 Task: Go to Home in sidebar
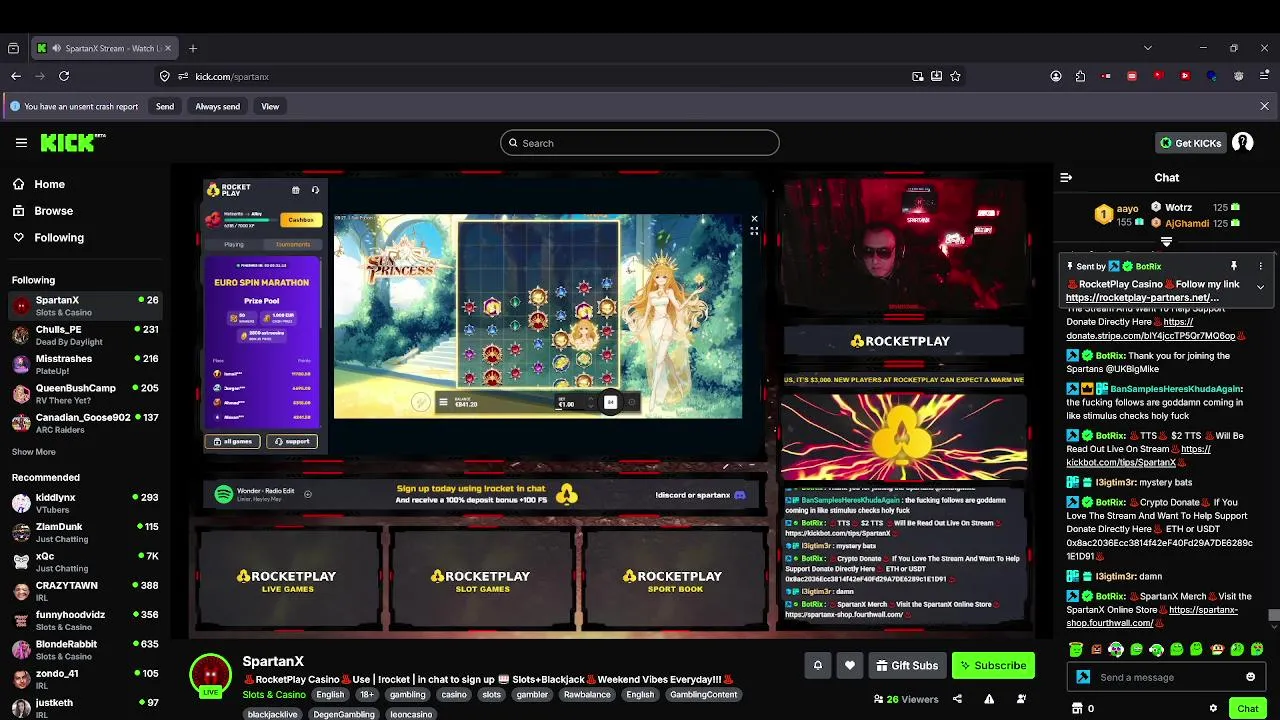[49, 184]
